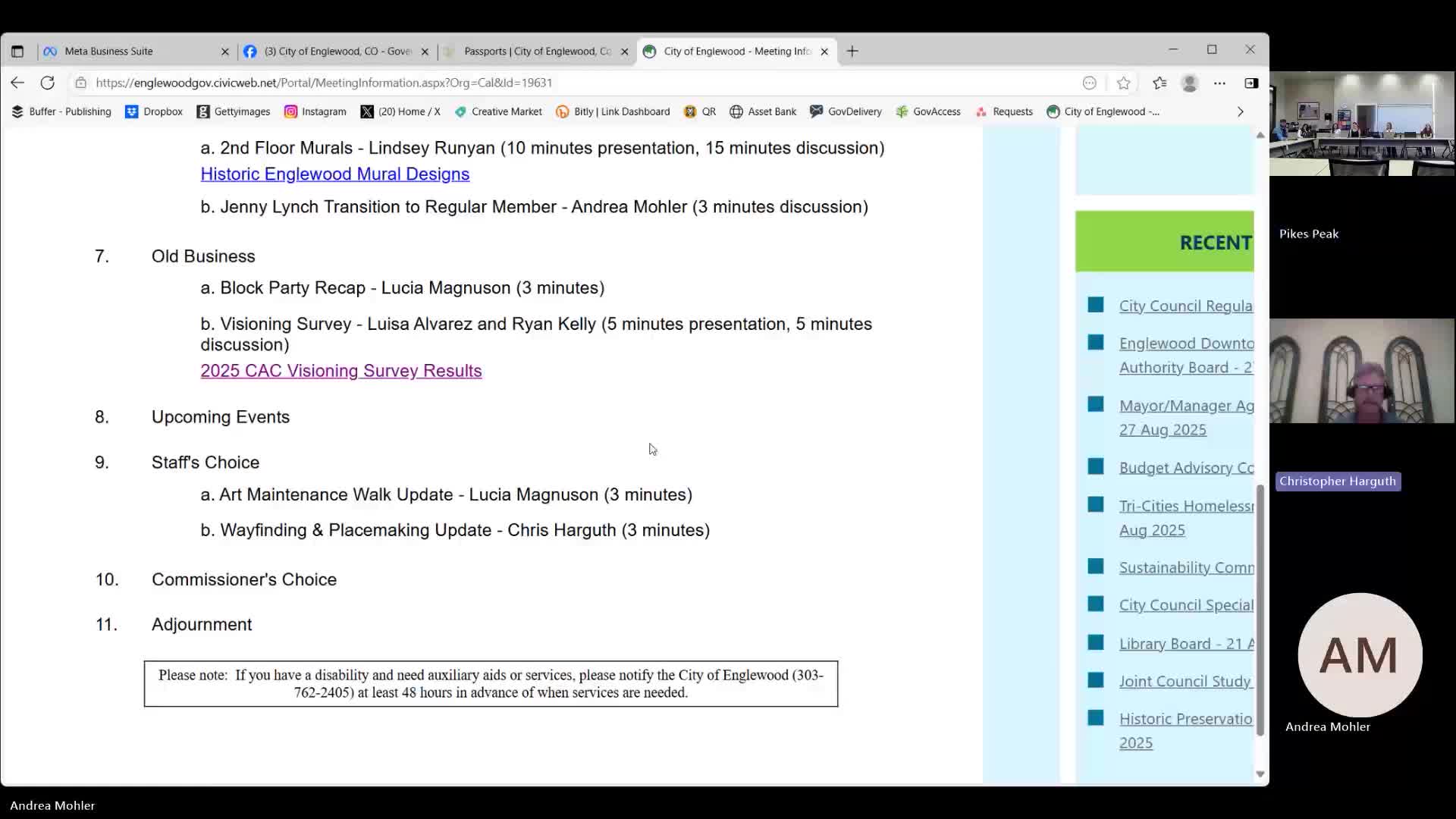
Task: Expand hidden bookmarks chevron
Action: [x=1240, y=111]
